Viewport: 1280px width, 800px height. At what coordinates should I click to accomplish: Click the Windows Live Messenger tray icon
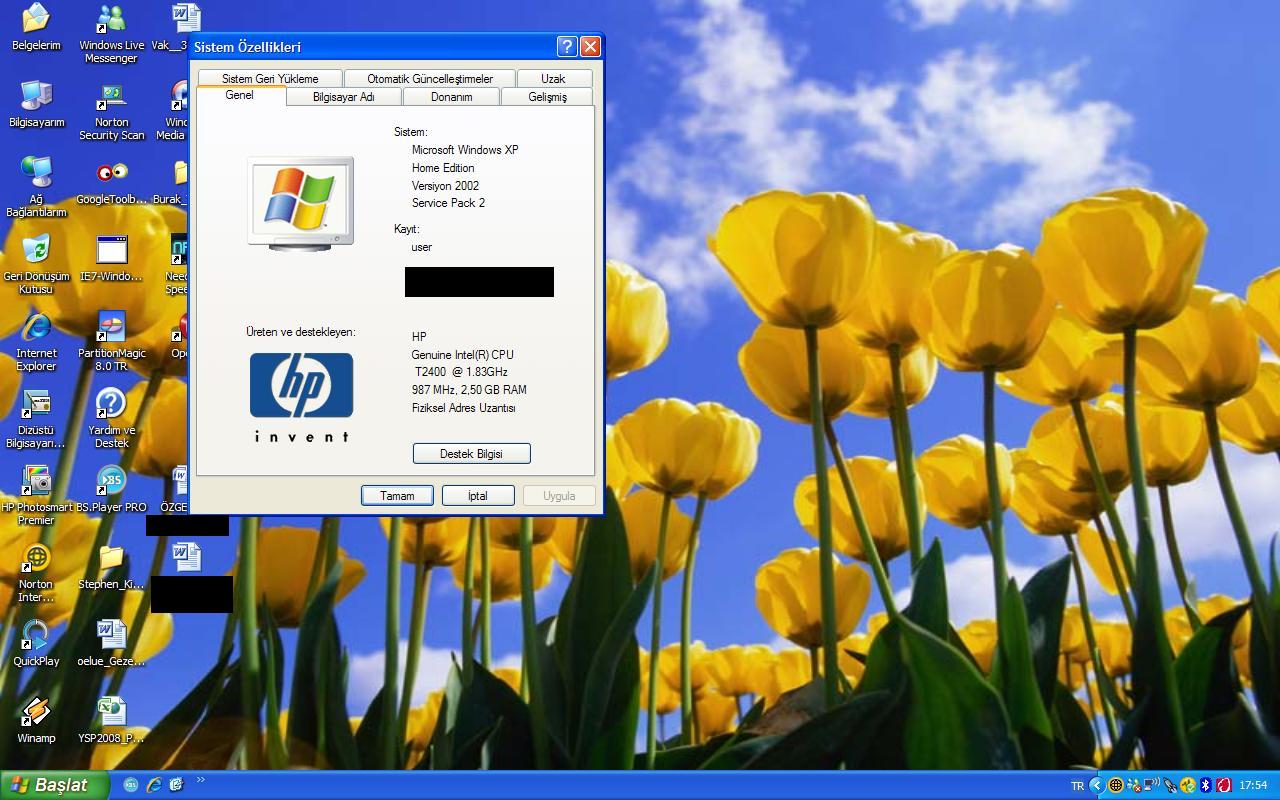coord(1134,785)
